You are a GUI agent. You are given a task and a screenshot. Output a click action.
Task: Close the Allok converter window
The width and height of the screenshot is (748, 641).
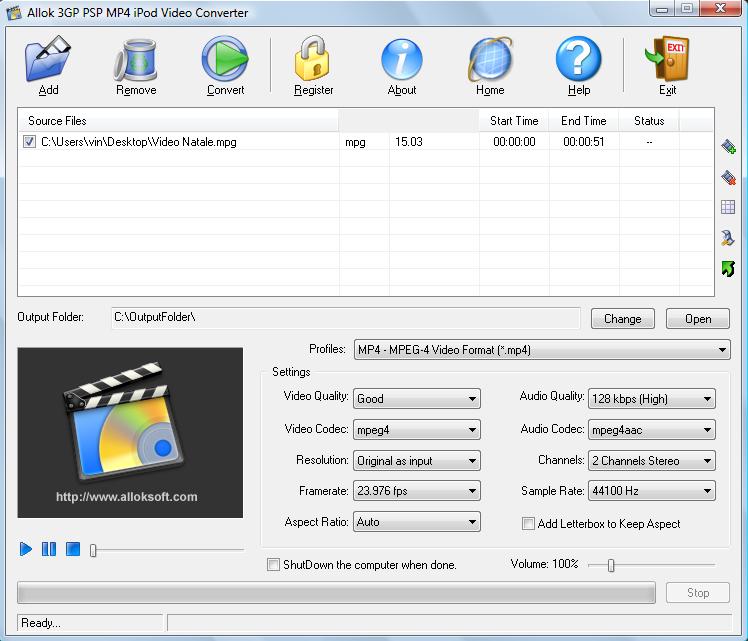[x=721, y=9]
